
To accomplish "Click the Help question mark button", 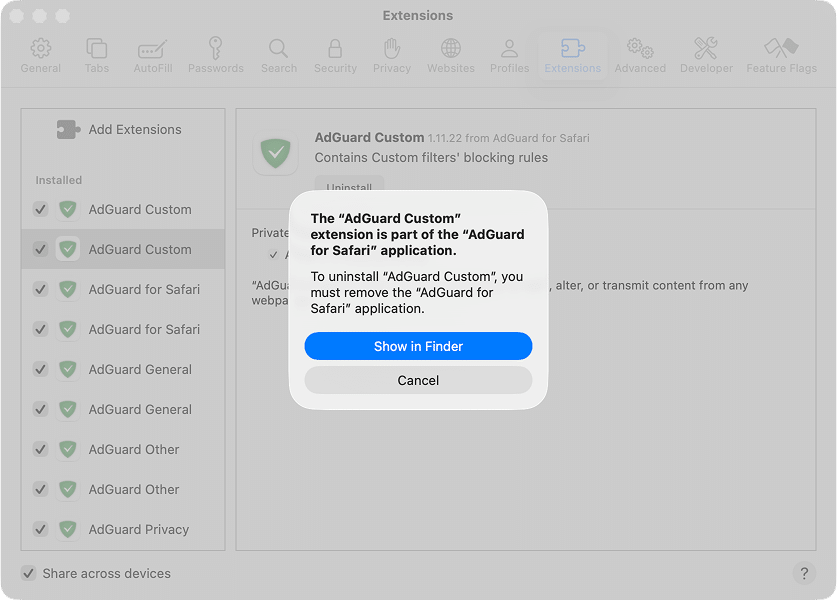I will coord(803,573).
